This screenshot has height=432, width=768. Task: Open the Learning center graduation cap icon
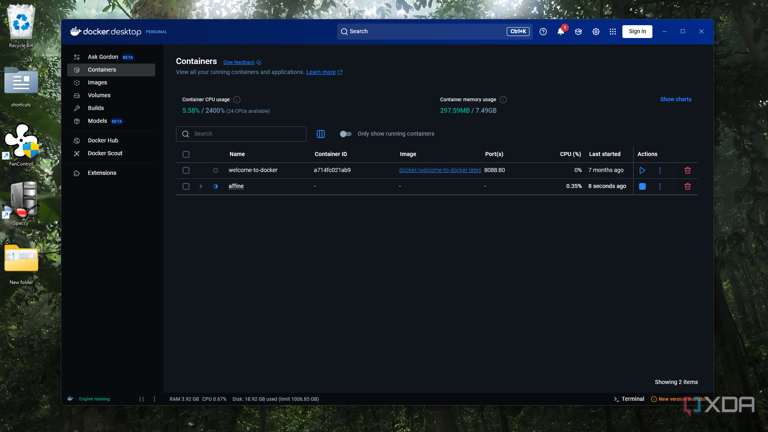tap(578, 31)
